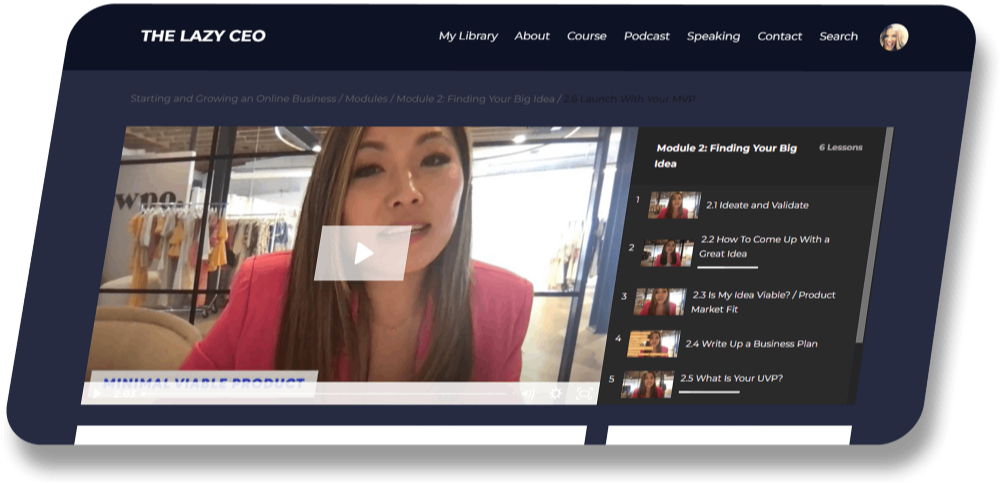
Task: Open the Course menu item
Action: tap(586, 36)
